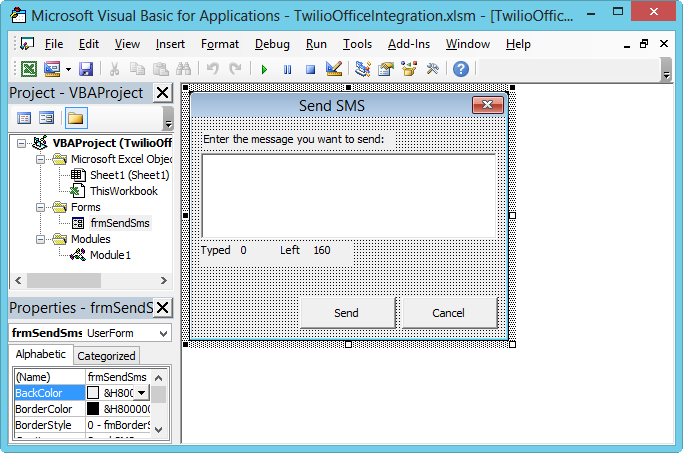The height and width of the screenshot is (453, 683).
Task: Toggle Folders icon in Project panel
Action: coord(76,118)
